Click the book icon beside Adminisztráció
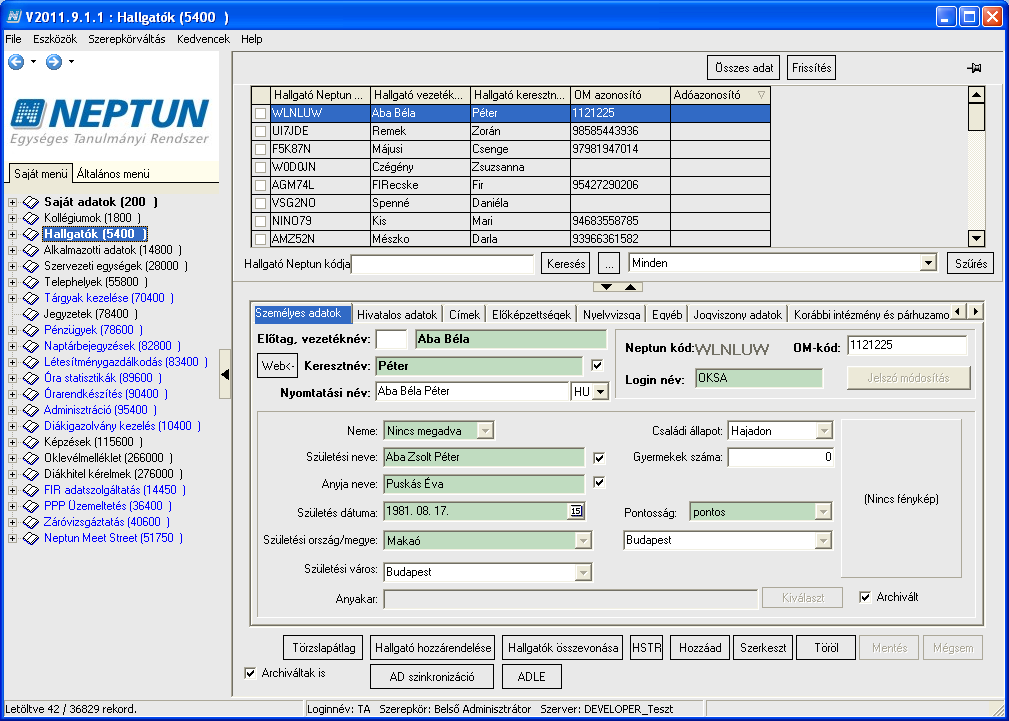Image resolution: width=1009 pixels, height=721 pixels. tap(31, 410)
